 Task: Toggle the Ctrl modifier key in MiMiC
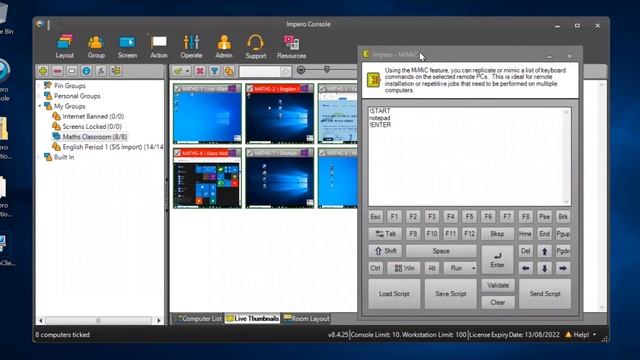pos(376,268)
